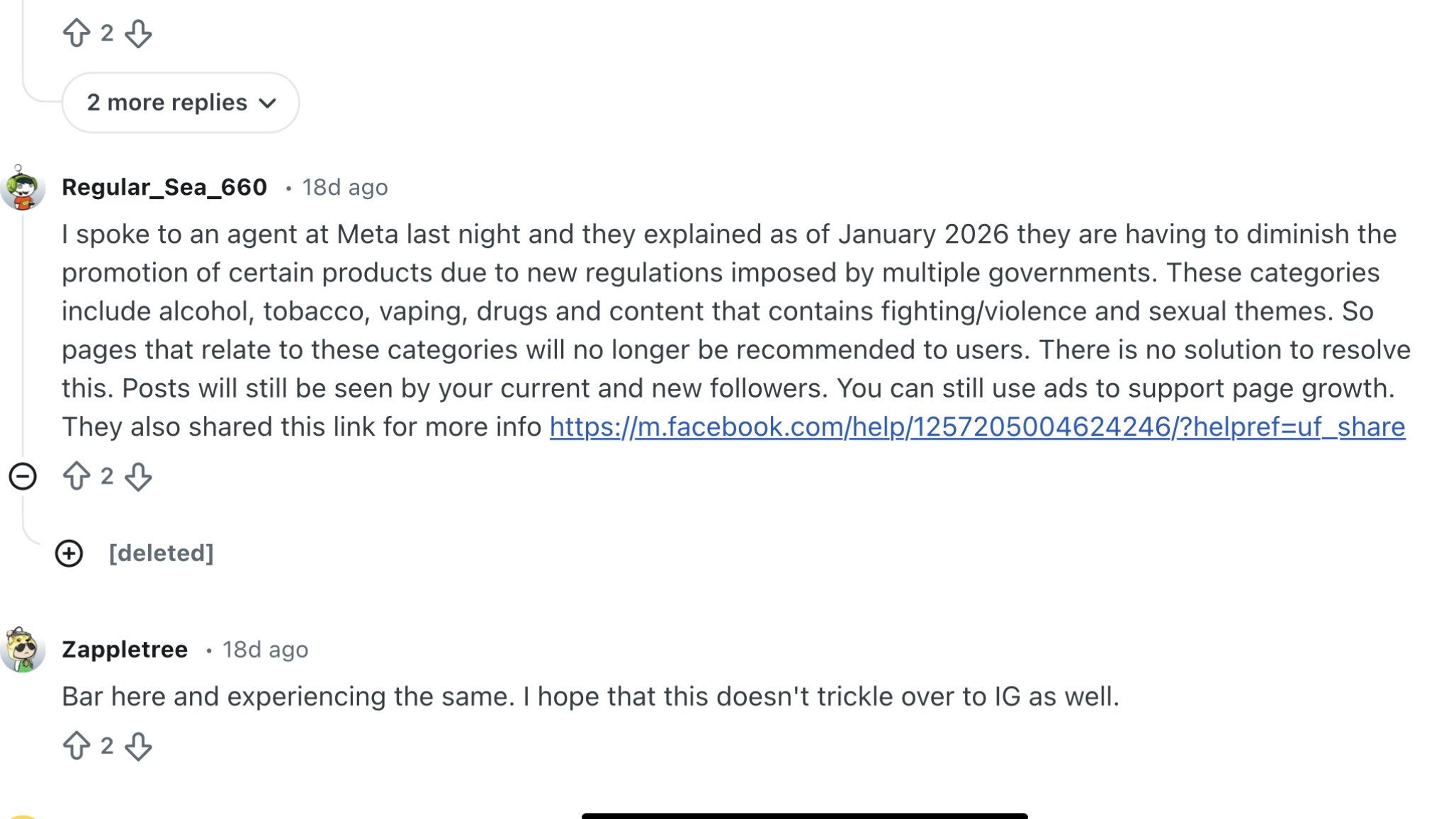Upvote the Regular_Sea_660 comment
The height and width of the screenshot is (819, 1456).
click(77, 476)
